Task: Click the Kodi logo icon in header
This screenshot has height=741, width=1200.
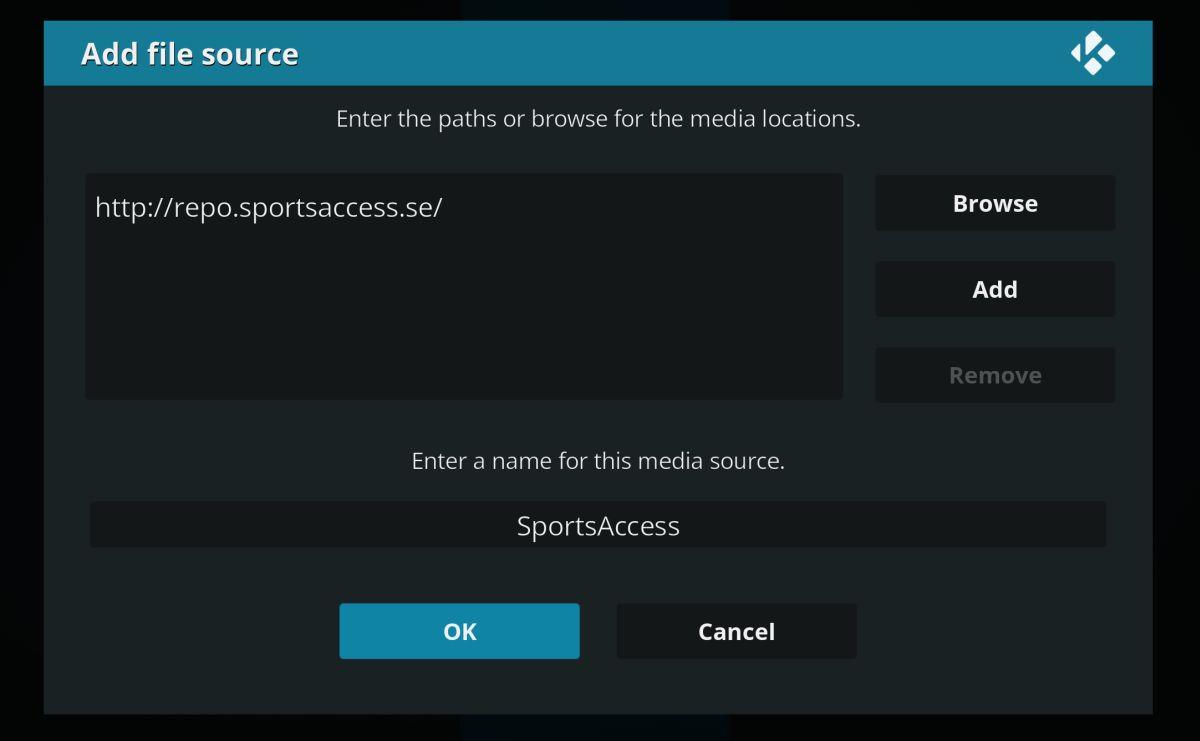Action: pos(1093,53)
